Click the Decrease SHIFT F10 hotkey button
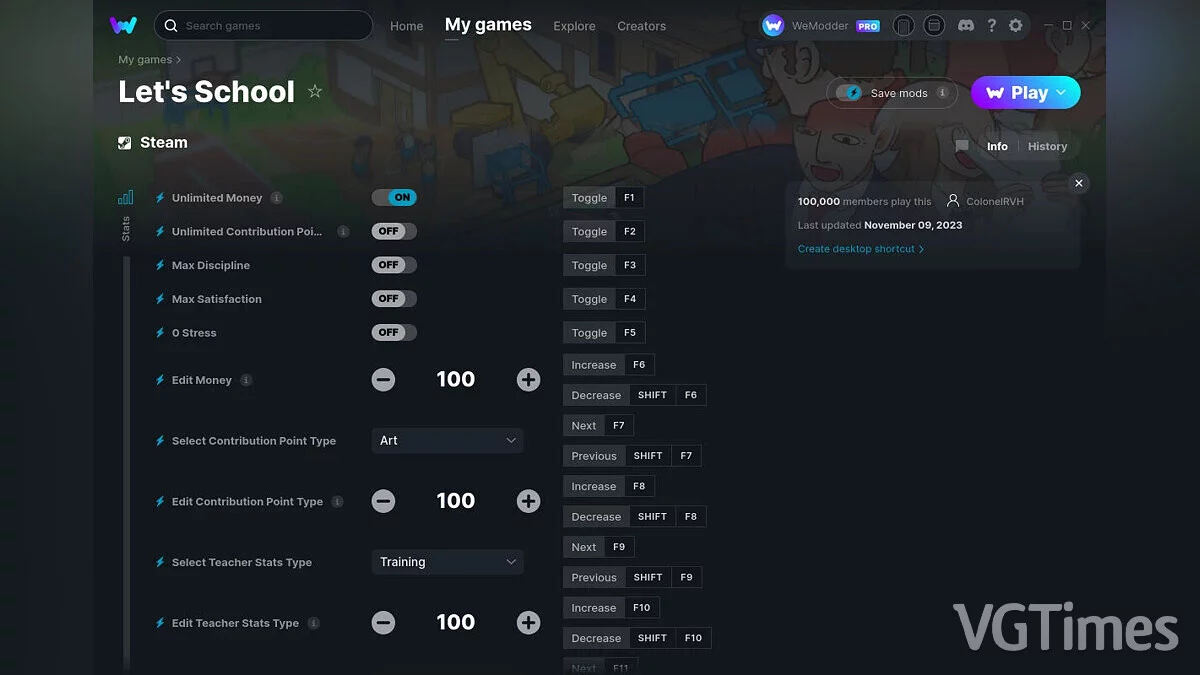1200x675 pixels. pos(637,638)
